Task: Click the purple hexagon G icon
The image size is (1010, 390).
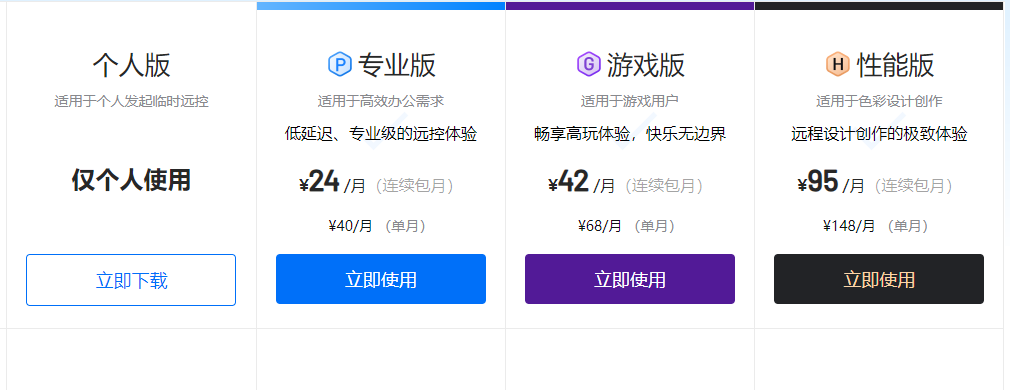Action: coord(588,64)
